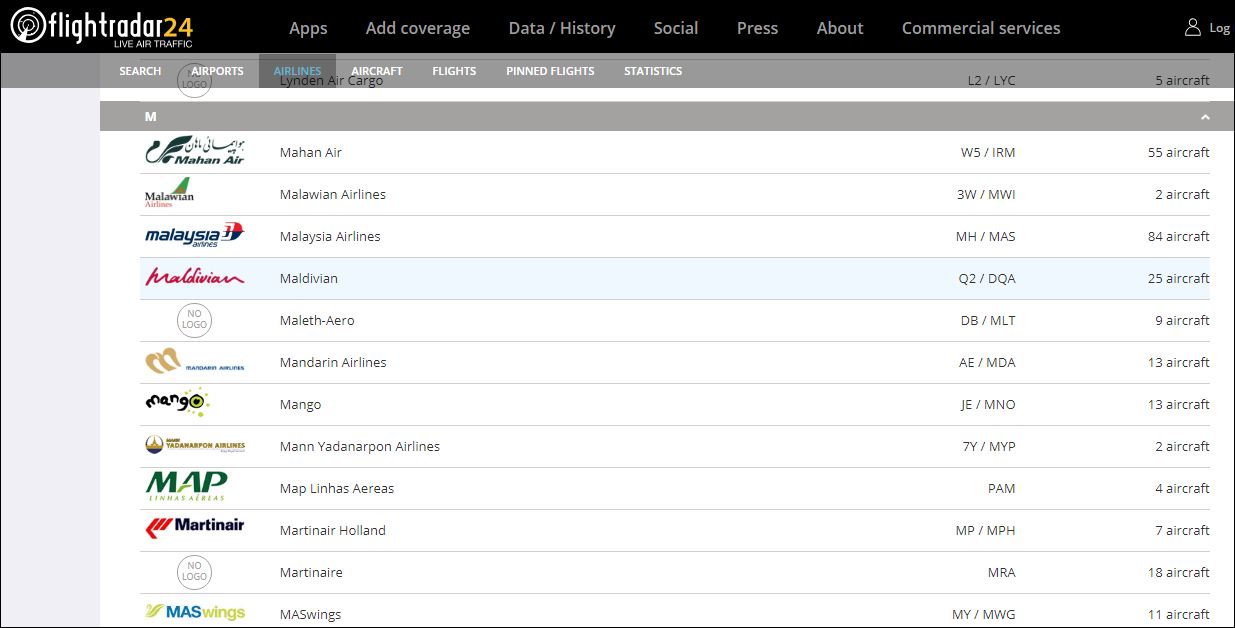Click the 9 aircraft count

(1182, 320)
